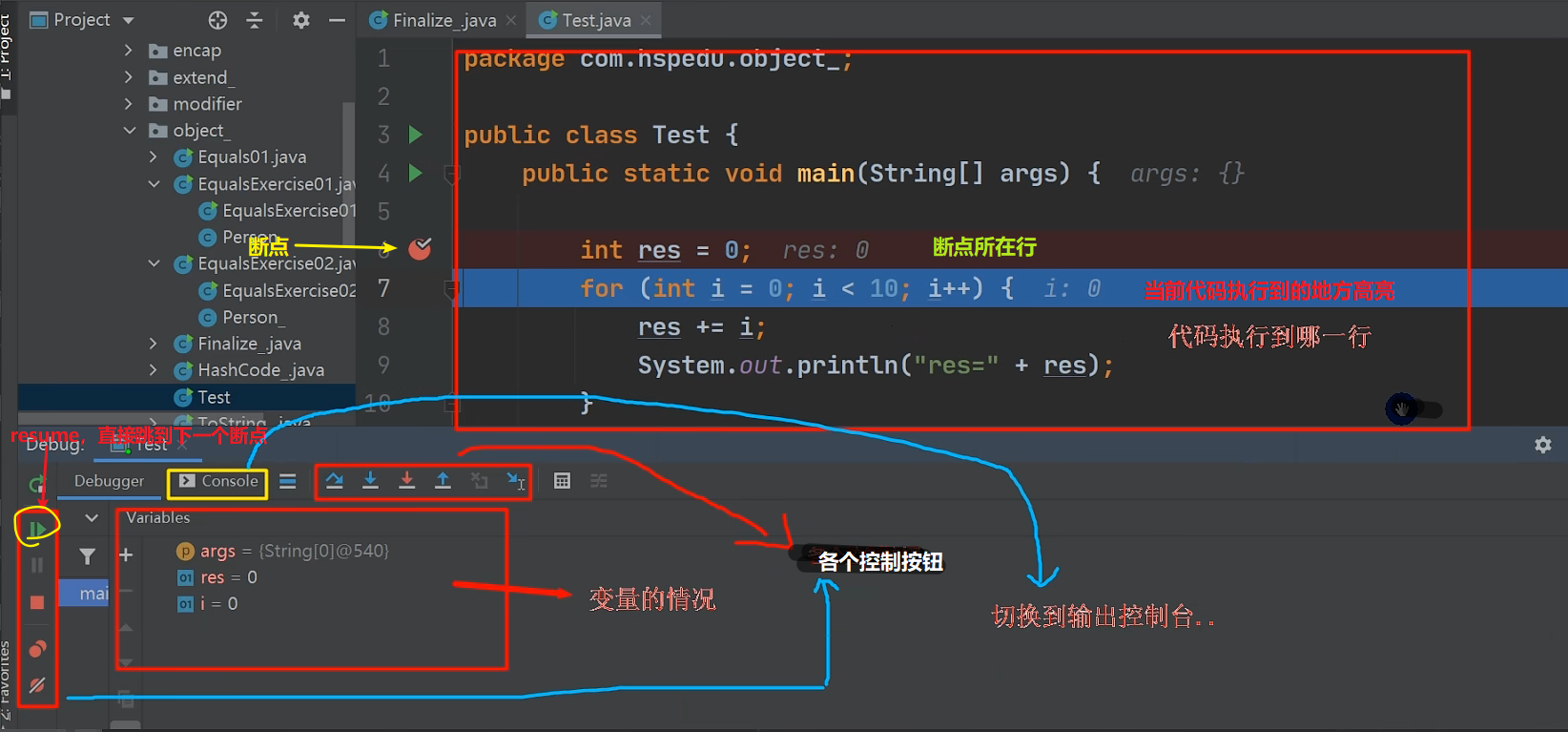Viewport: 1568px width, 732px height.
Task: Expand HashCode_.java node
Action: (154, 369)
